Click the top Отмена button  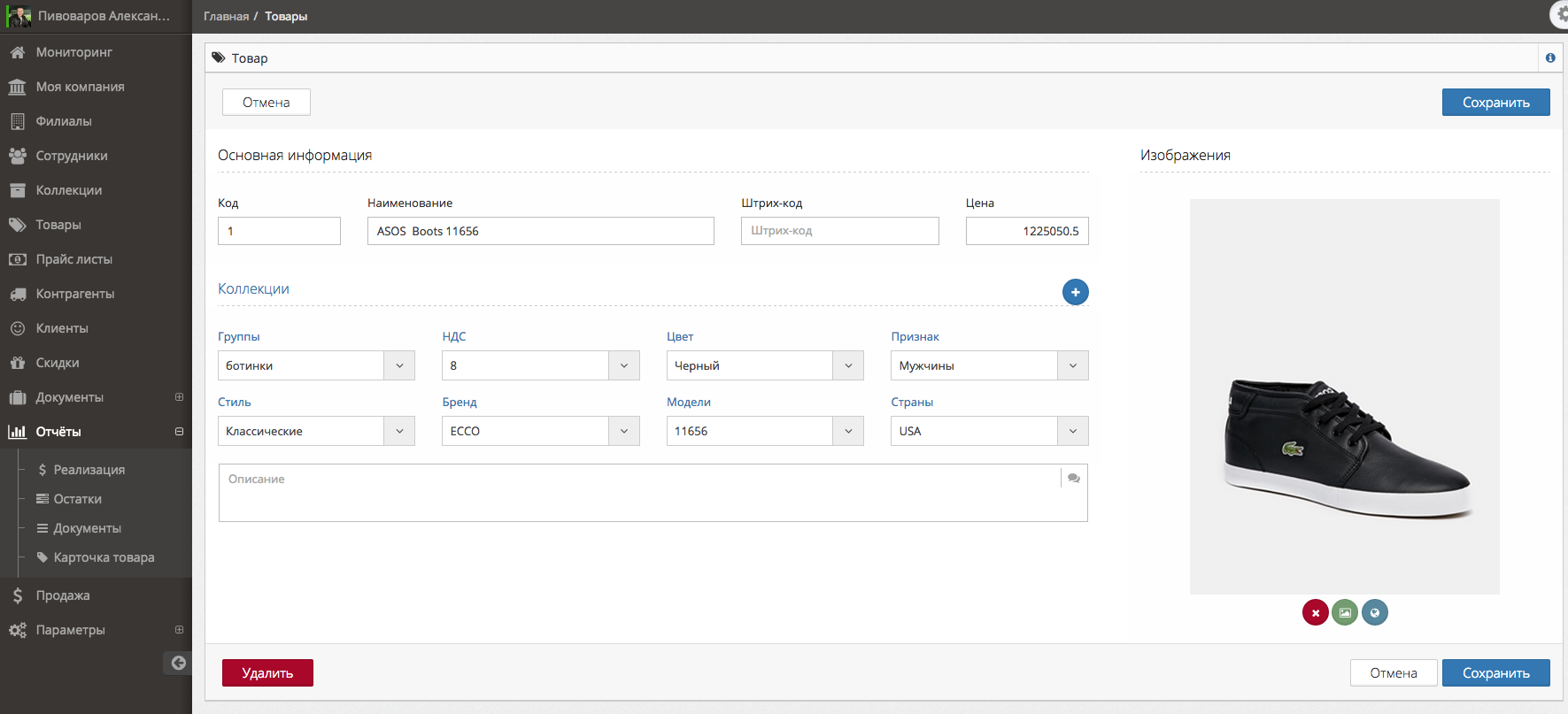click(266, 103)
